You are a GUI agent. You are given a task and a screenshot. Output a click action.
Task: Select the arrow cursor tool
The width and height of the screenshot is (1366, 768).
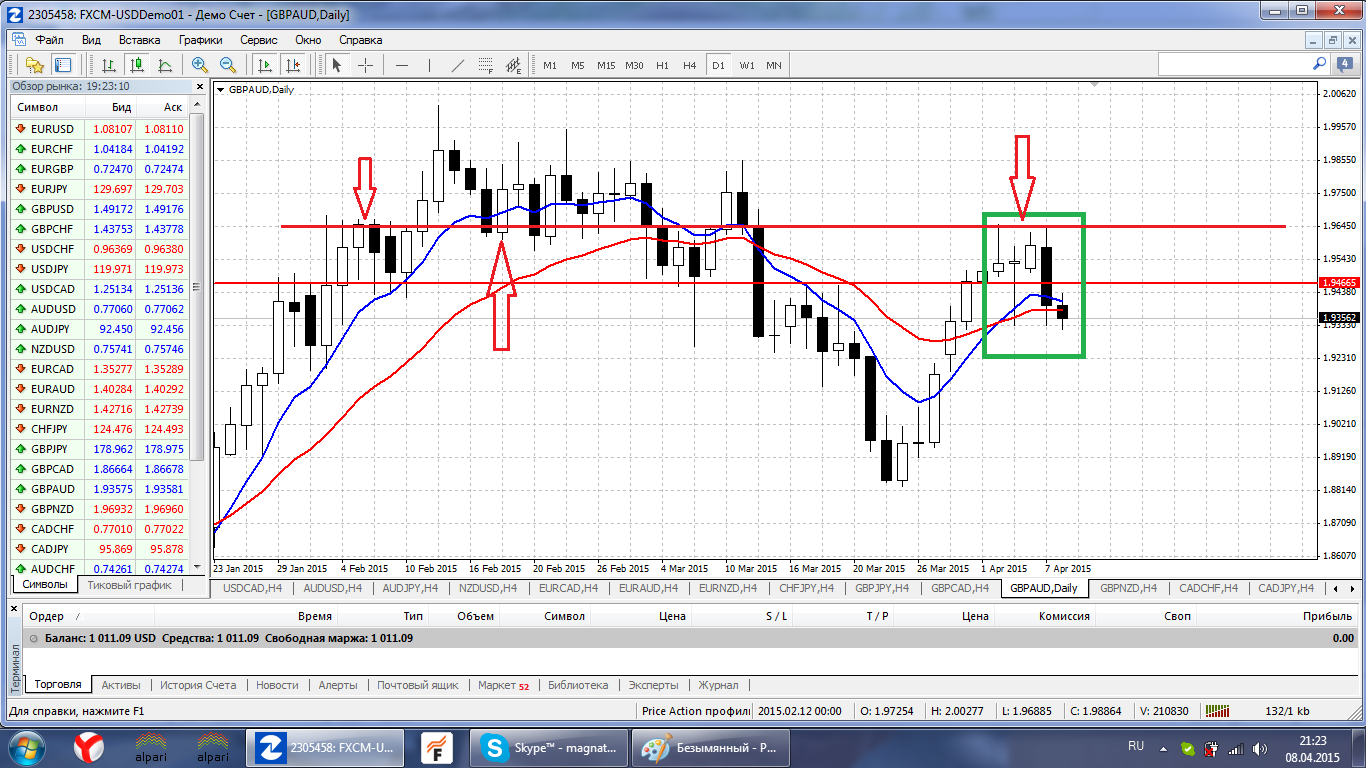pos(337,65)
